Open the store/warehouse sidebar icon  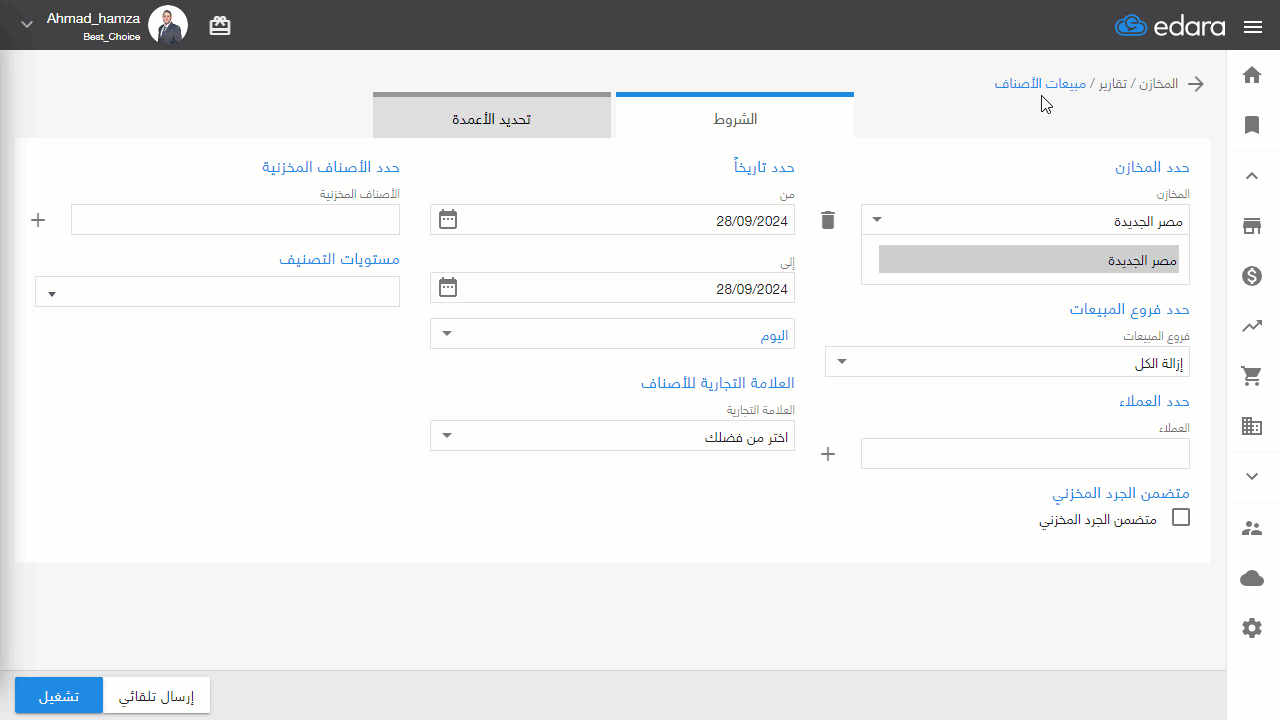1252,226
